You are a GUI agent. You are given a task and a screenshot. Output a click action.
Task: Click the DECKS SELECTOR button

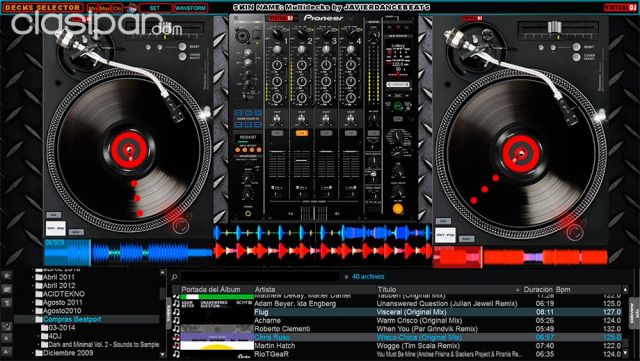43,7
